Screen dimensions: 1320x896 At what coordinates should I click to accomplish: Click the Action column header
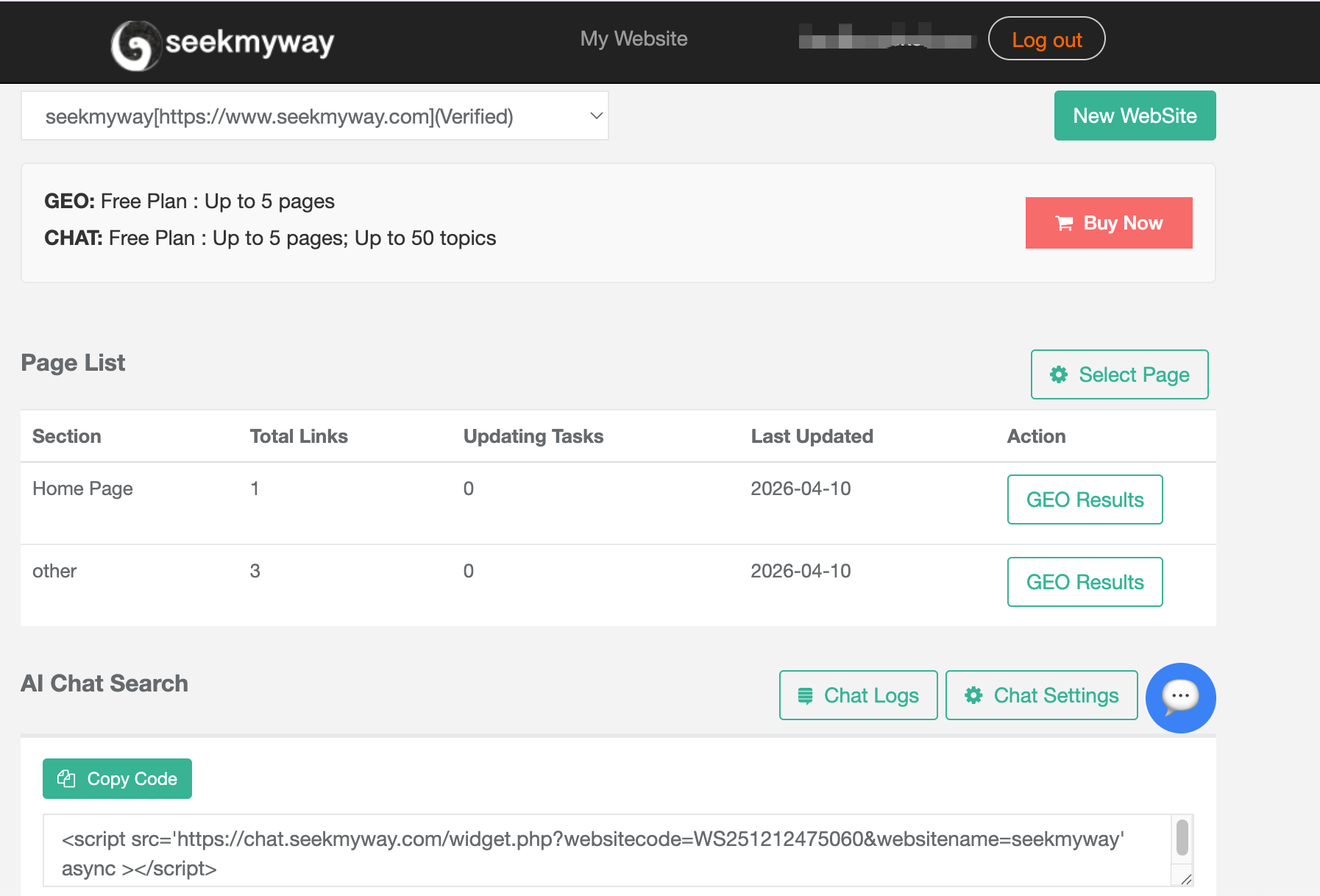pyautogui.click(x=1036, y=436)
